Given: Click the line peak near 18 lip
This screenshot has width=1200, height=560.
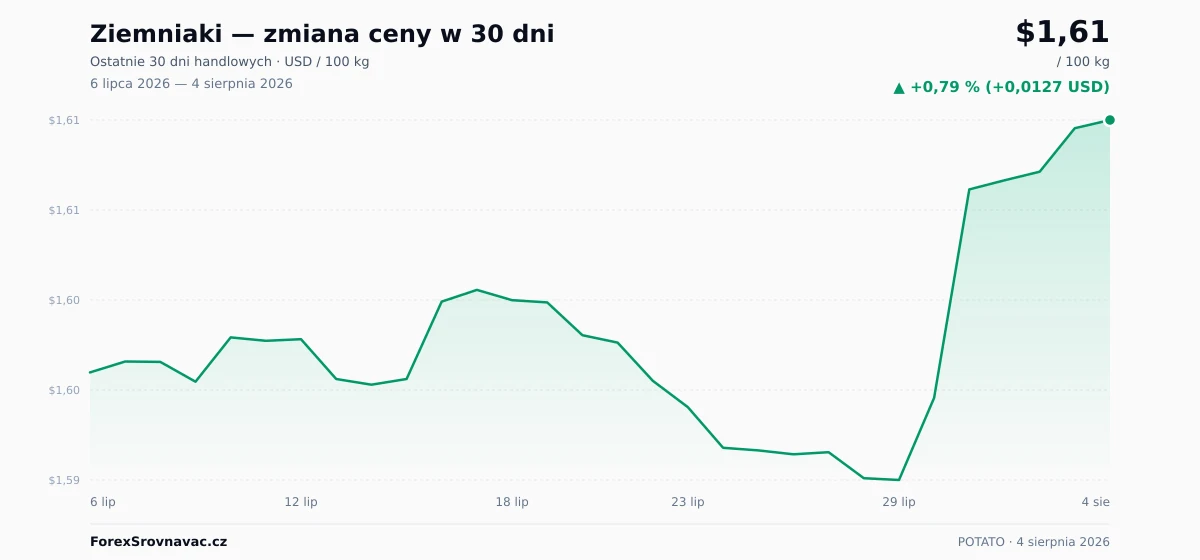Looking at the screenshot, I should [x=477, y=290].
